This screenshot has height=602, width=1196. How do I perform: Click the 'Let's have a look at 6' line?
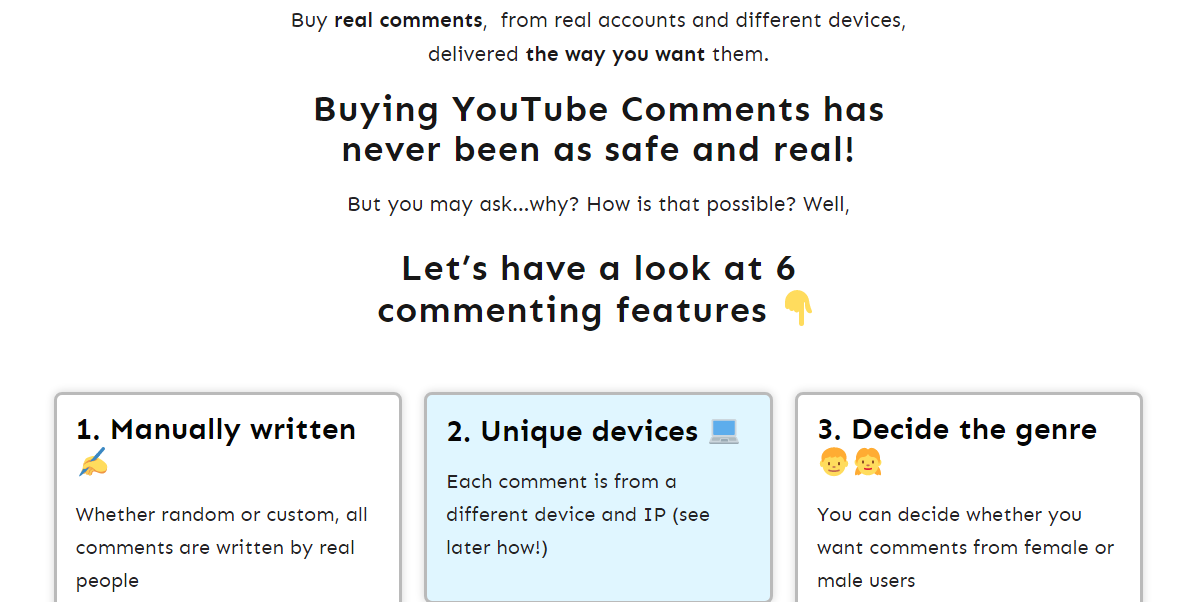[x=598, y=268]
